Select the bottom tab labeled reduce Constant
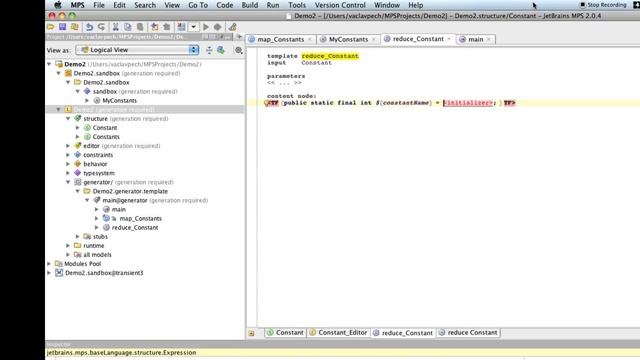 pos(468,333)
